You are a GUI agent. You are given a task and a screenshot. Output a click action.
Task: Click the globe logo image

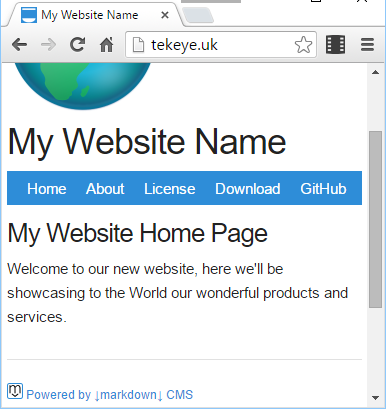(83, 86)
